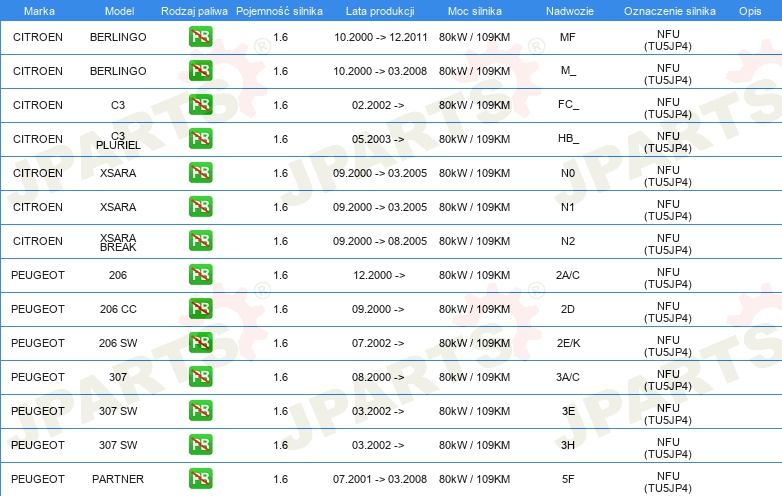Click fuel icon of 307 SW with 3H body

[200, 445]
